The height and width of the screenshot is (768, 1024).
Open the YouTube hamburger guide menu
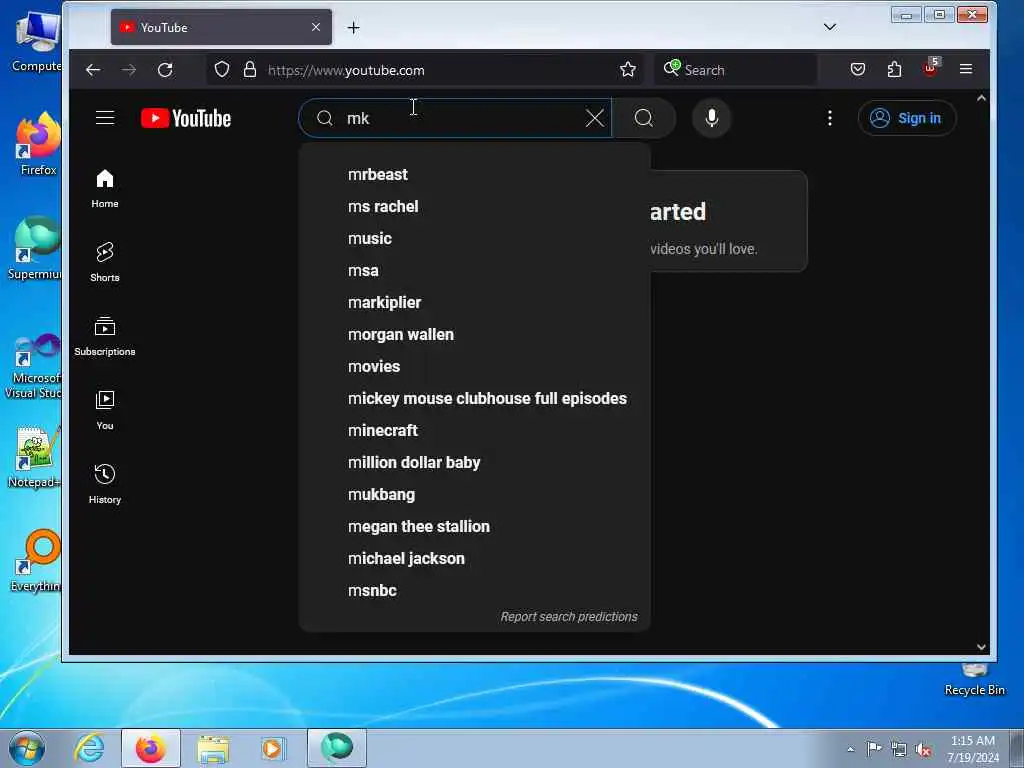click(105, 118)
